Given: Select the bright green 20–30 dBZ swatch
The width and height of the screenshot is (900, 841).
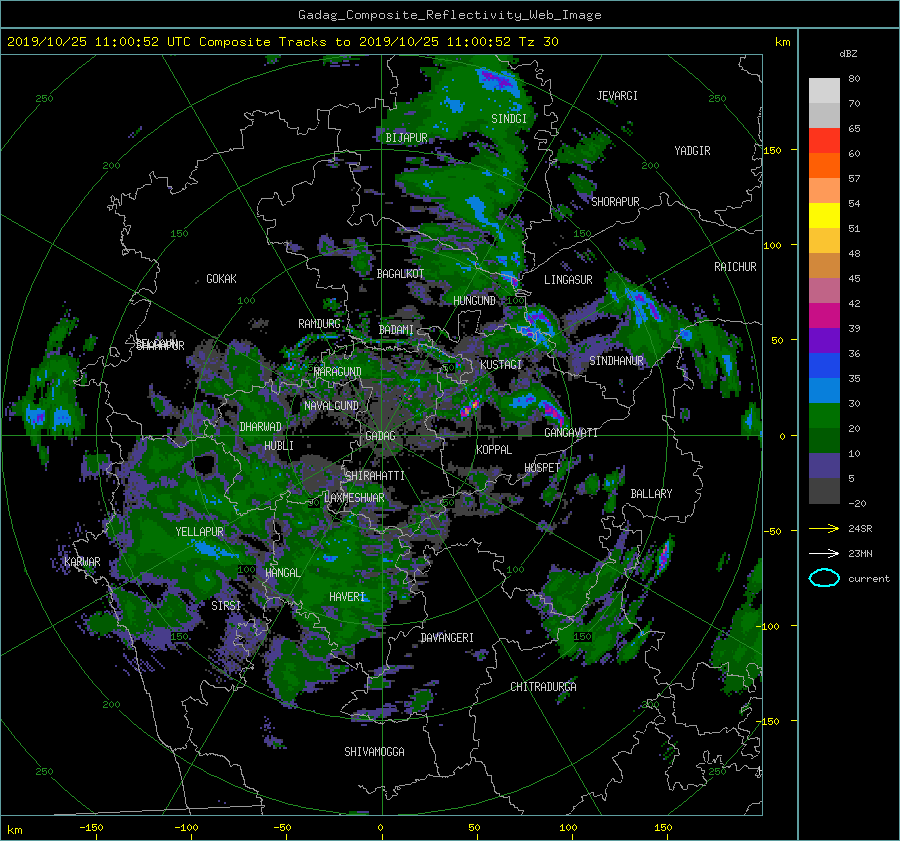Looking at the screenshot, I should tap(824, 416).
